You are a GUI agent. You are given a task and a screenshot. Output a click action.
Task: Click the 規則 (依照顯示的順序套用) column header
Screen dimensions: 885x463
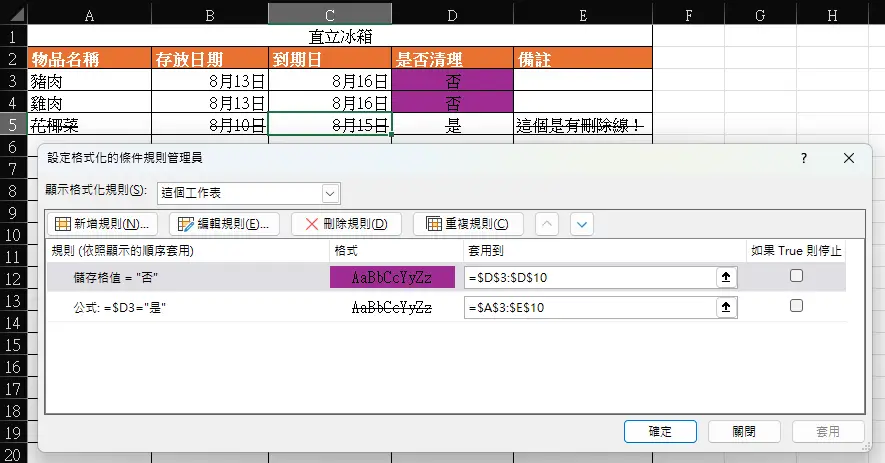coord(188,251)
